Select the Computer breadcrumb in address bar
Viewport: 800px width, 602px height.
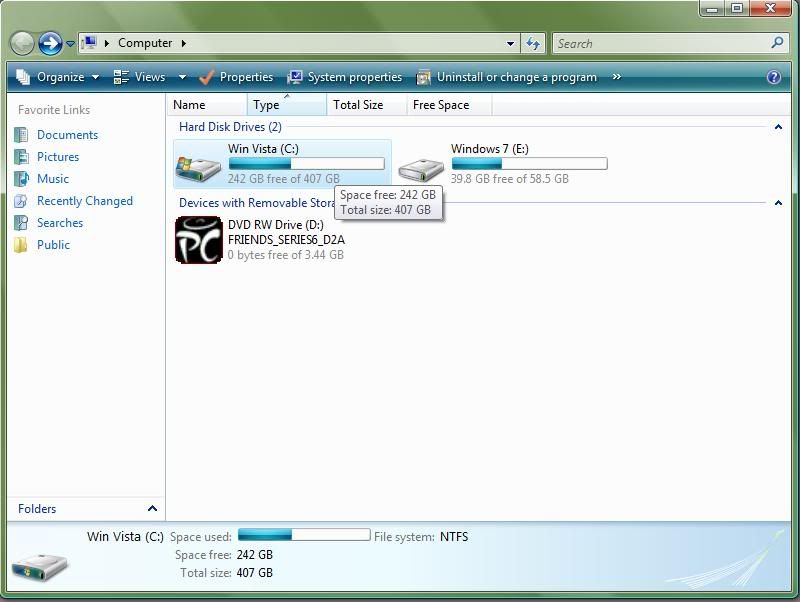click(145, 43)
